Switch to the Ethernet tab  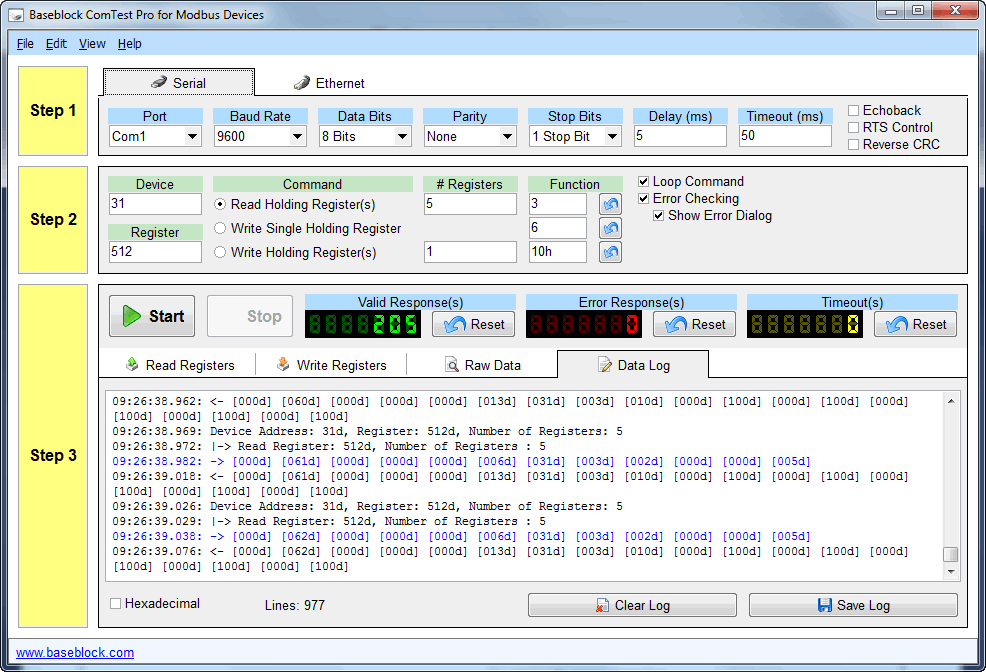coord(329,83)
